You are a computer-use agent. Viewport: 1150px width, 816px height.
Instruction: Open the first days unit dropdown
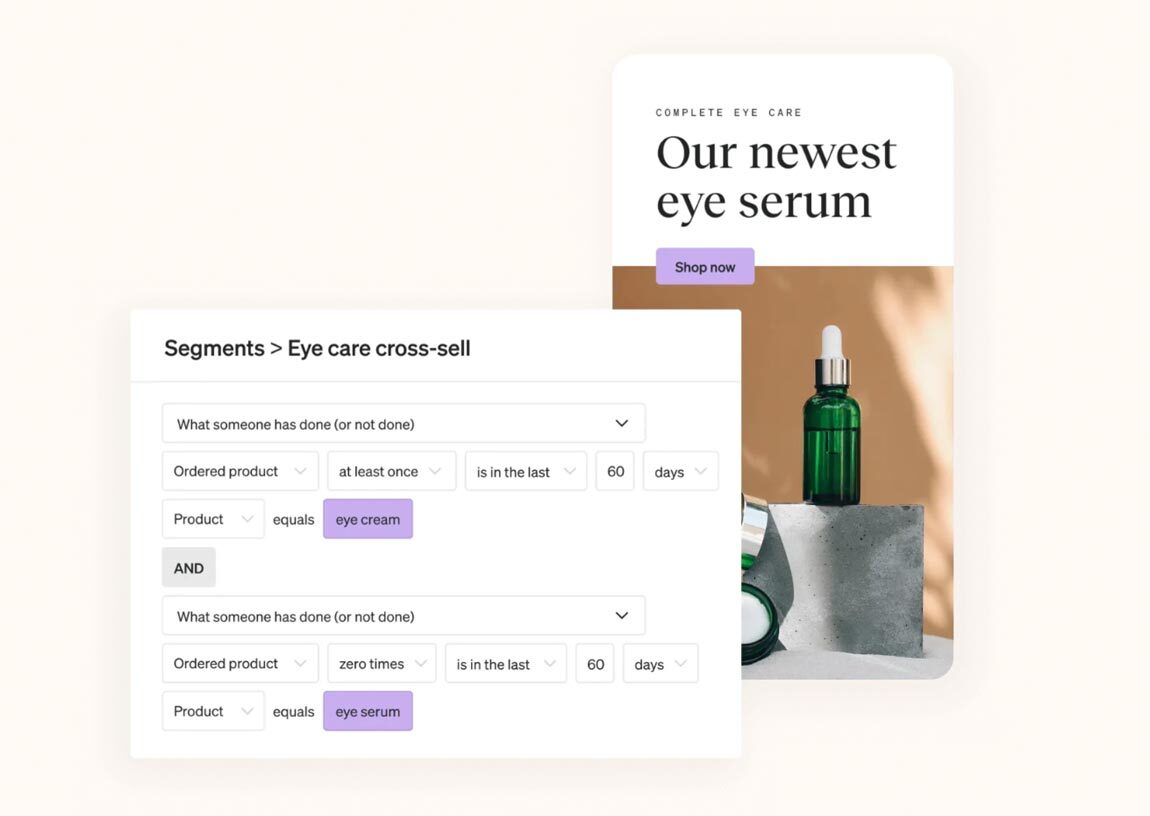(x=681, y=471)
